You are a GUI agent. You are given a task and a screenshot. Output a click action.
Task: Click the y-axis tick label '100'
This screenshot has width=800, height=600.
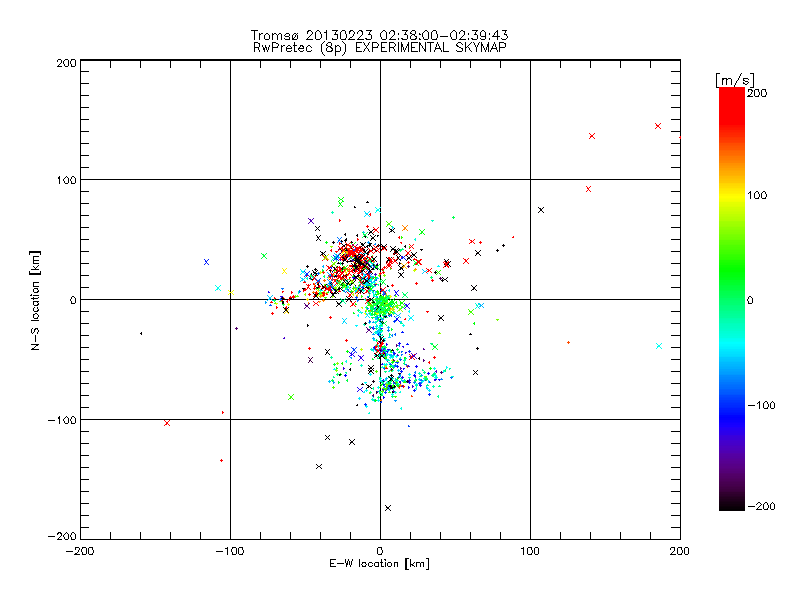click(66, 180)
